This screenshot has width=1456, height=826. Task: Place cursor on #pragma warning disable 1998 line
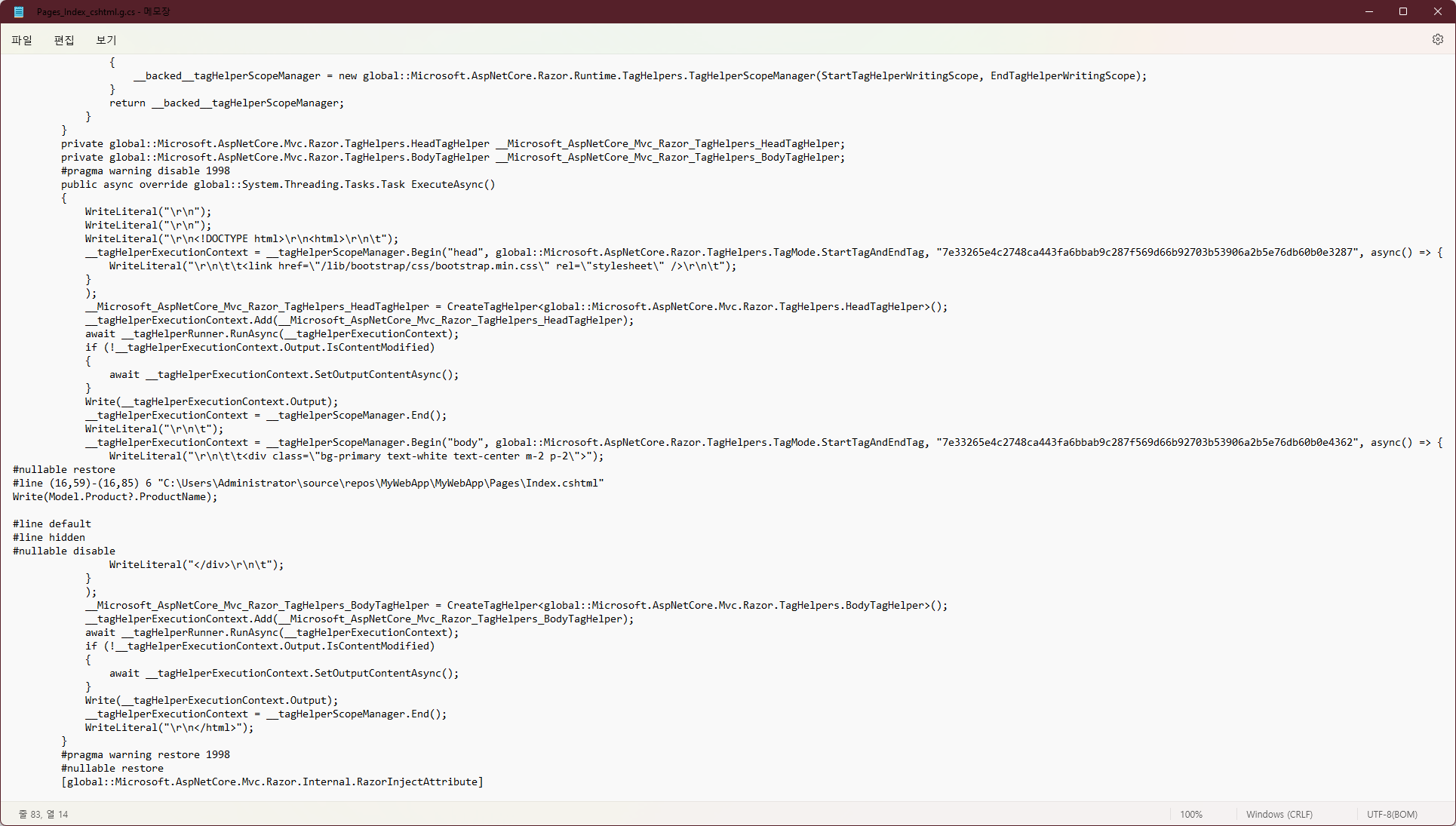(145, 170)
